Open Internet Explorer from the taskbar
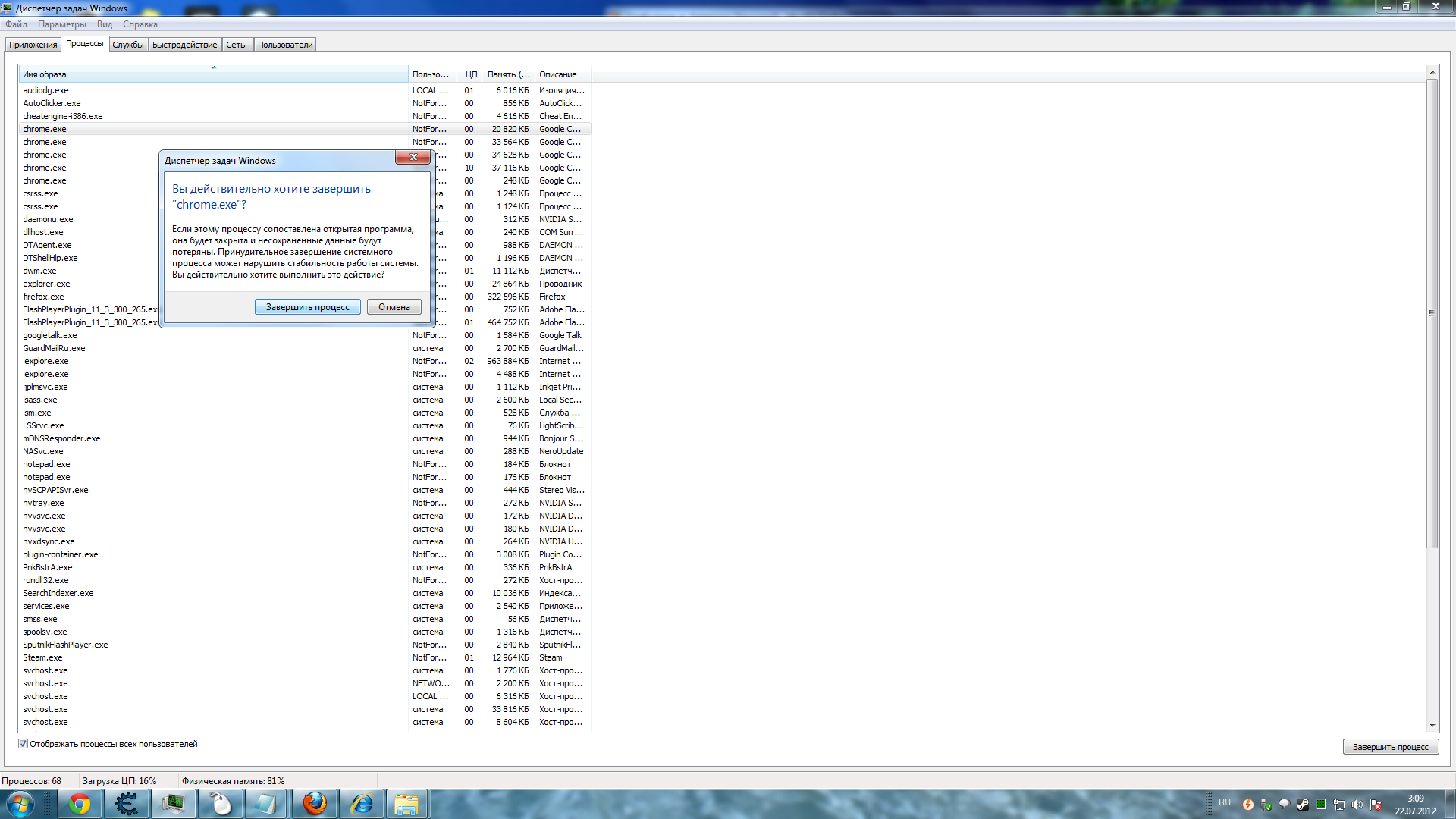Image resolution: width=1456 pixels, height=819 pixels. [x=361, y=804]
